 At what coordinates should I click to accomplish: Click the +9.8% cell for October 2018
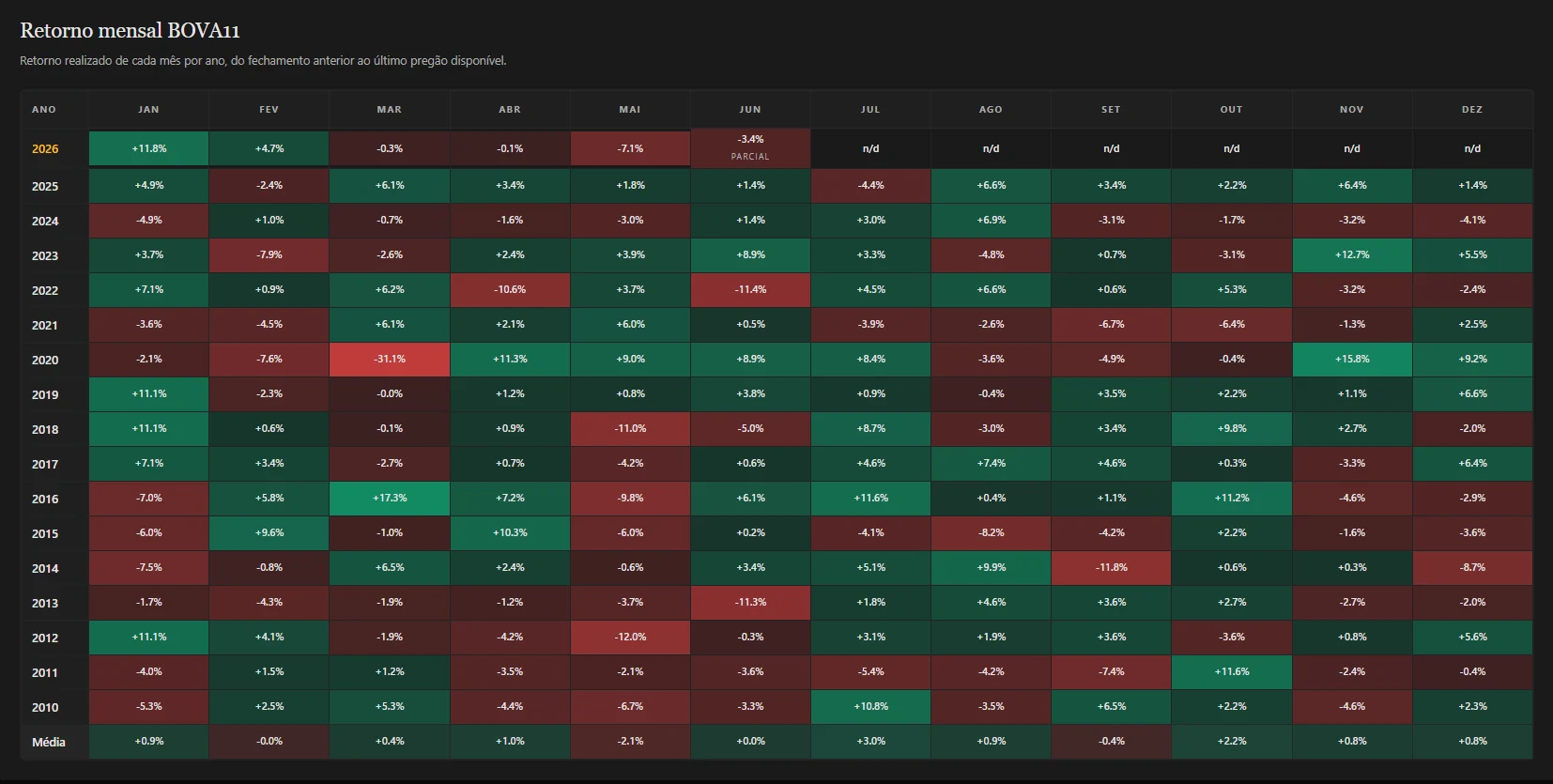[1232, 428]
